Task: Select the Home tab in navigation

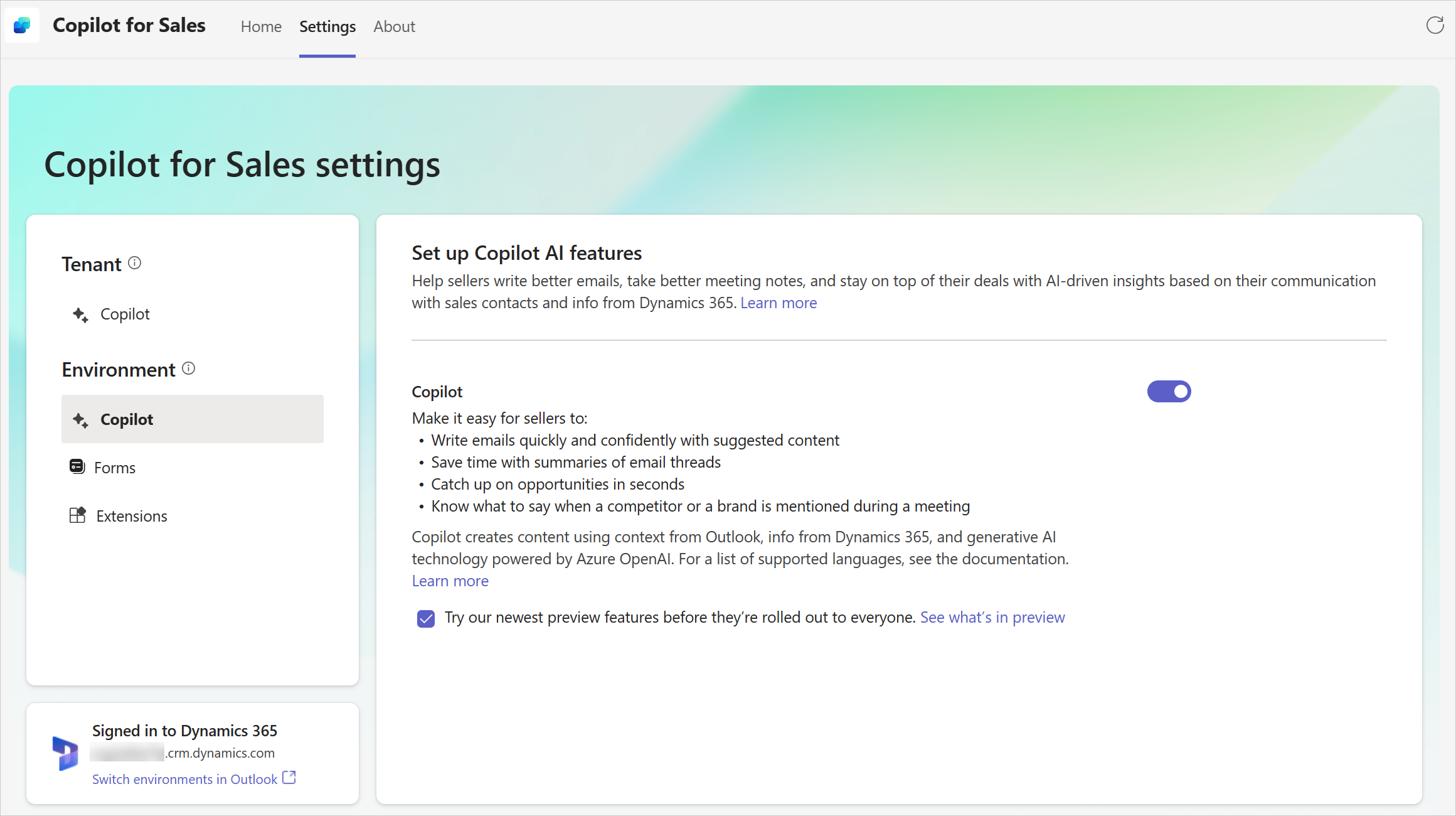Action: (261, 27)
